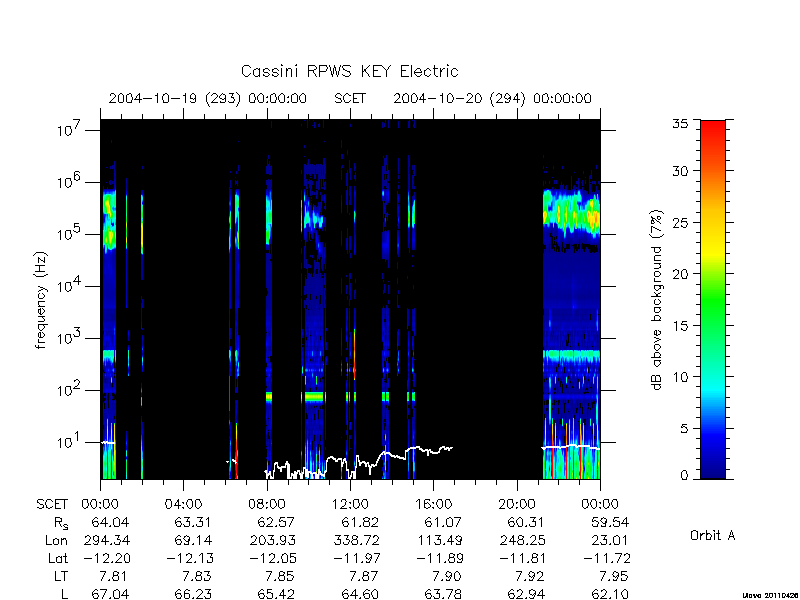This screenshot has width=800, height=600.
Task: Select the end date '2004-10-20 (294) 00:00:00'
Action: pos(492,98)
